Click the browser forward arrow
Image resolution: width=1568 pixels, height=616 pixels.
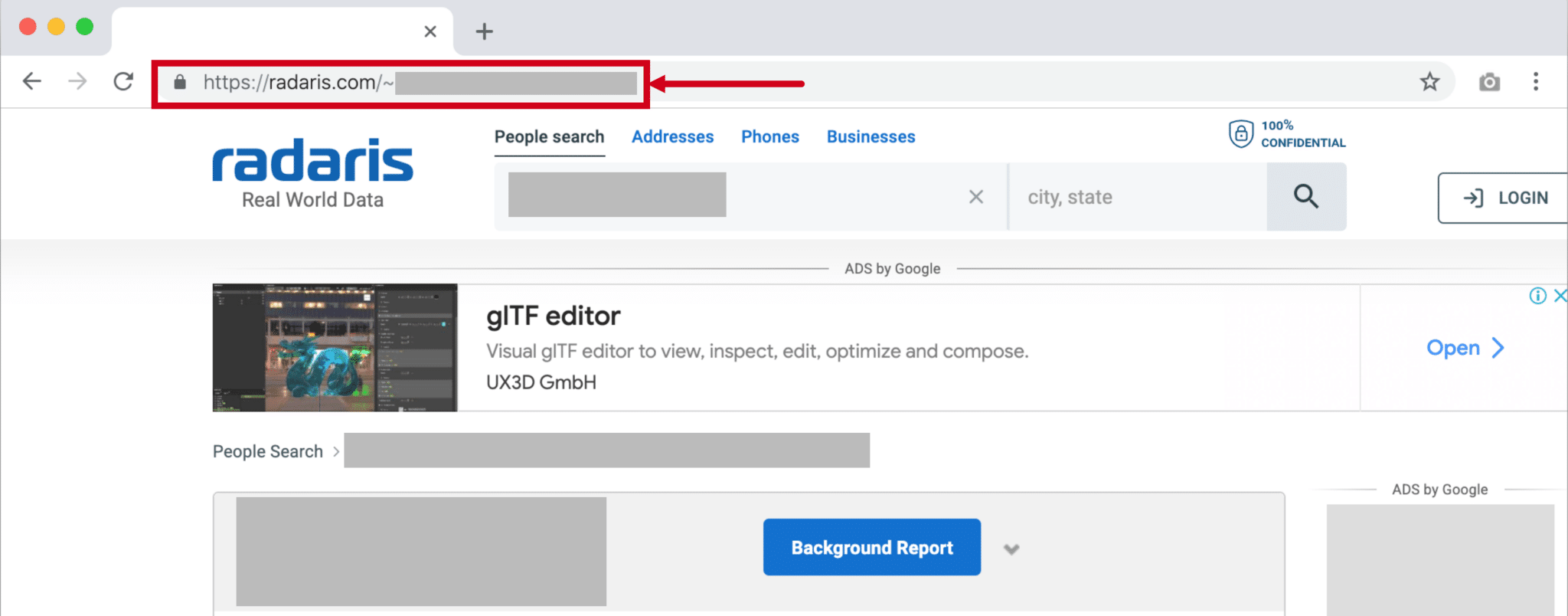click(77, 81)
